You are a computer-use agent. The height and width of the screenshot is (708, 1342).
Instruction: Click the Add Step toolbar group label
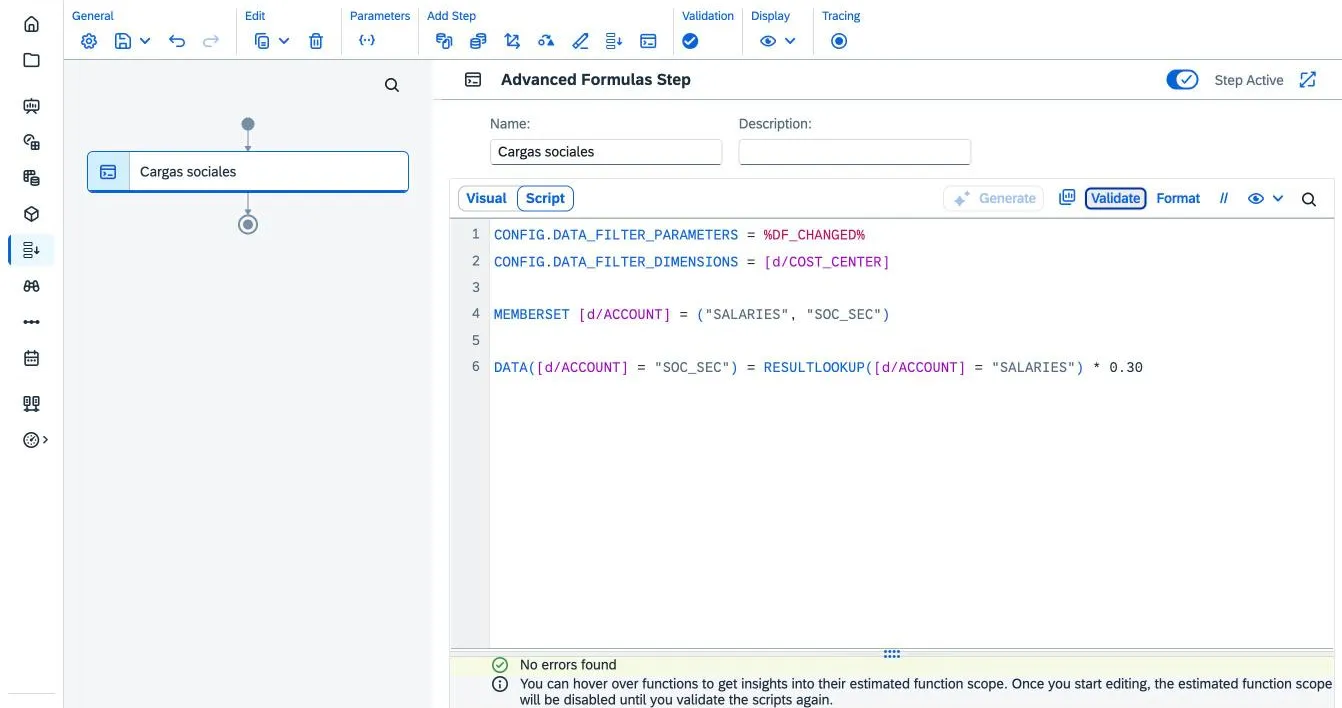452,16
